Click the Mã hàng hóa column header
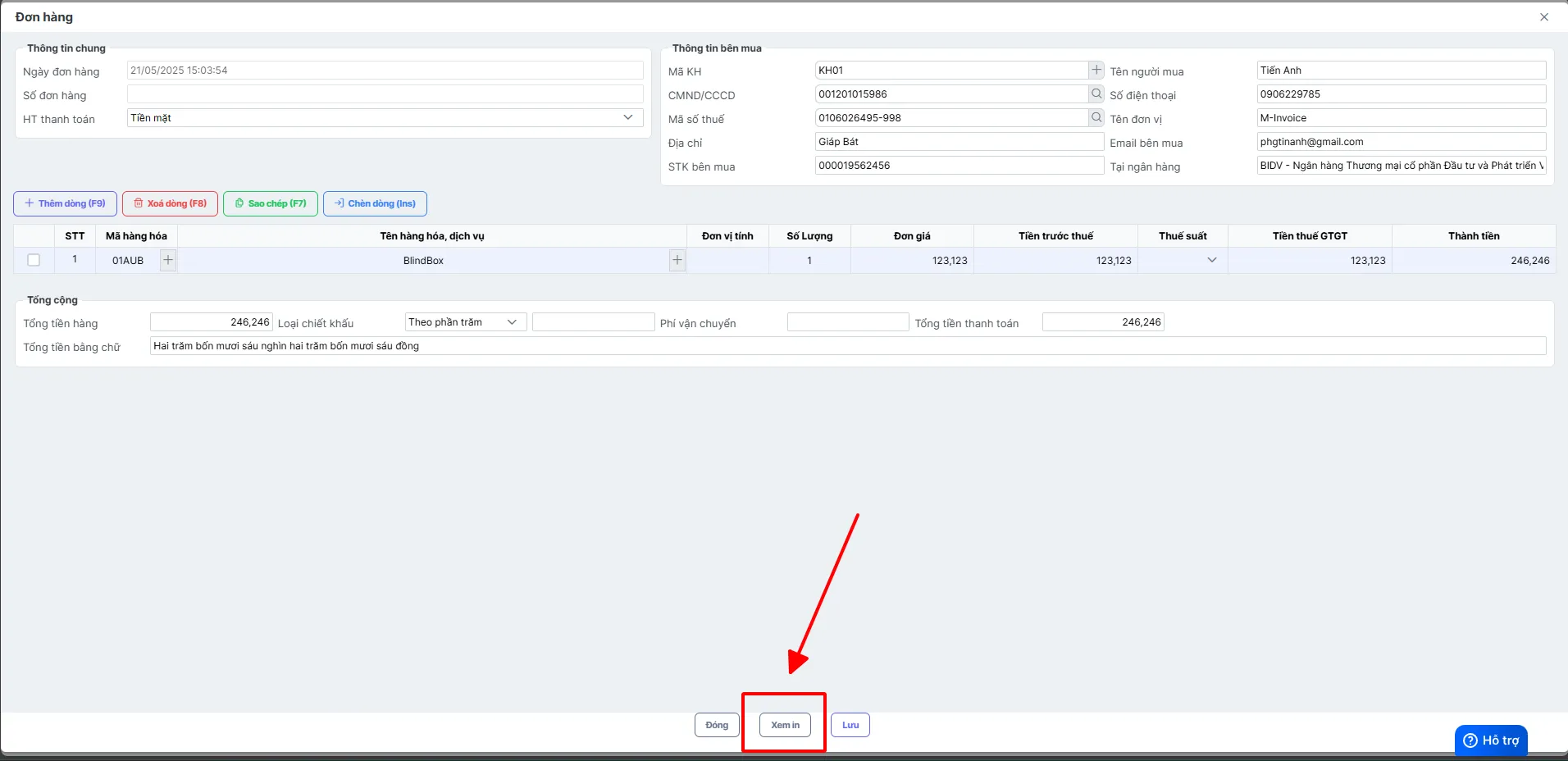 click(136, 236)
